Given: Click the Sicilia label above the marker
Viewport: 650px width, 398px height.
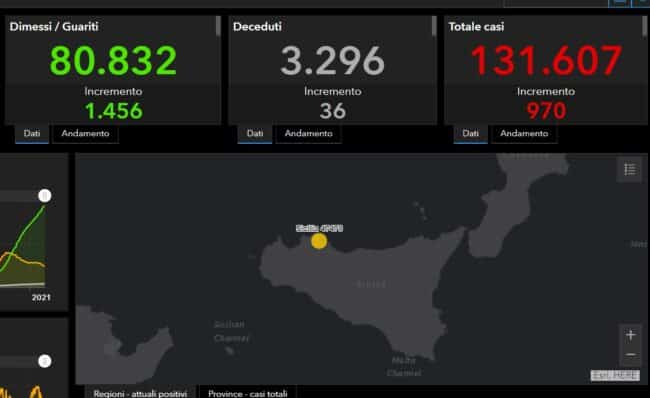Looking at the screenshot, I should click(x=319, y=228).
